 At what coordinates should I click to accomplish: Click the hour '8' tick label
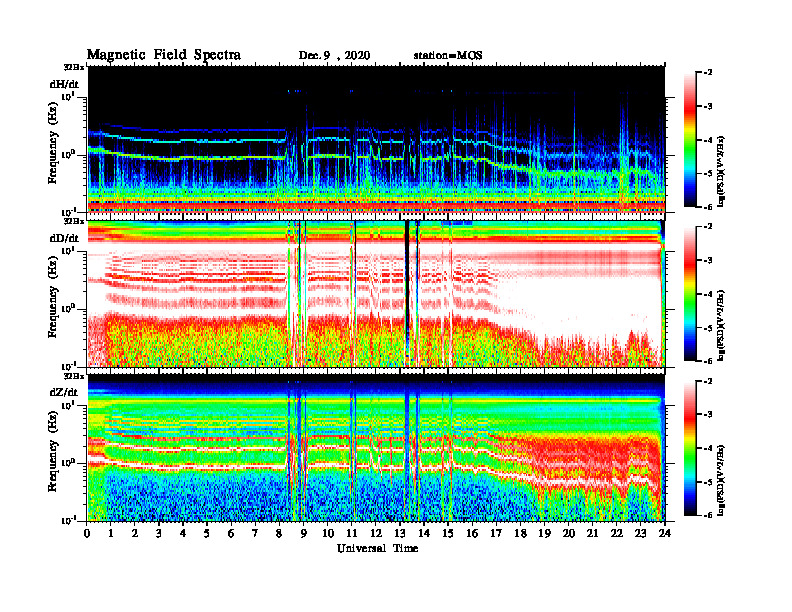click(x=279, y=534)
